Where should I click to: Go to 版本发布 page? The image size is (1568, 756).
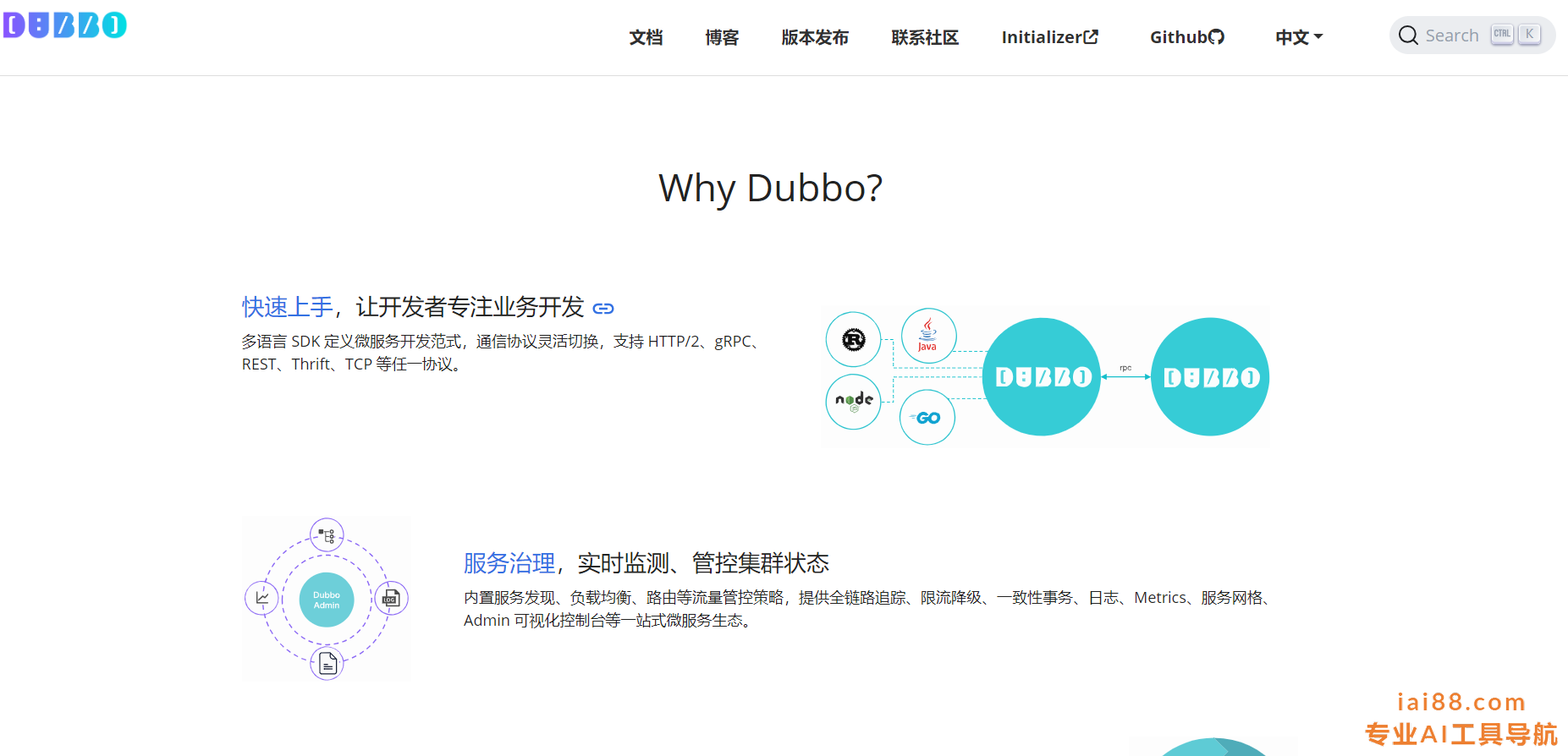pyautogui.click(x=815, y=37)
